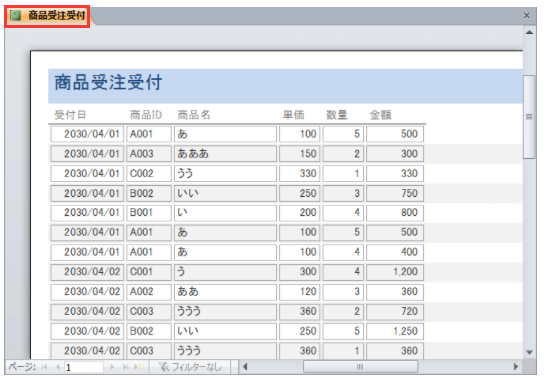Go to previous page navigation button

tap(57, 367)
